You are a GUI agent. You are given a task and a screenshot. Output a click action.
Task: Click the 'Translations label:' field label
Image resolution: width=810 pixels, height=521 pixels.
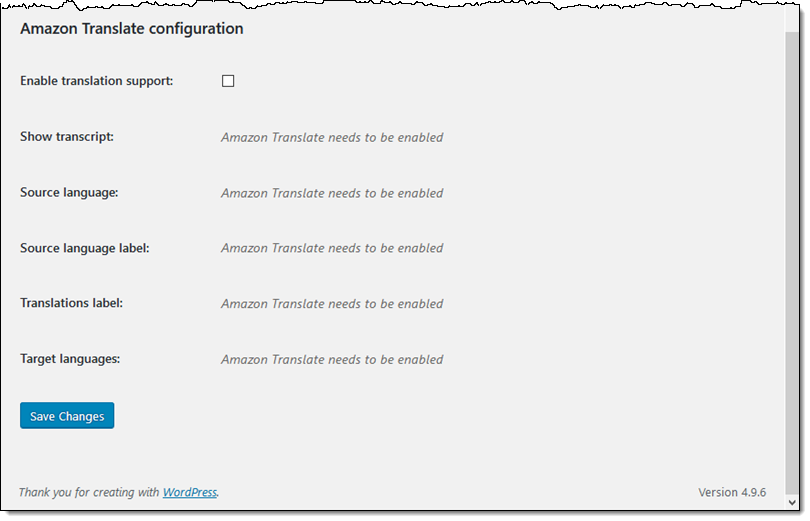tap(71, 303)
